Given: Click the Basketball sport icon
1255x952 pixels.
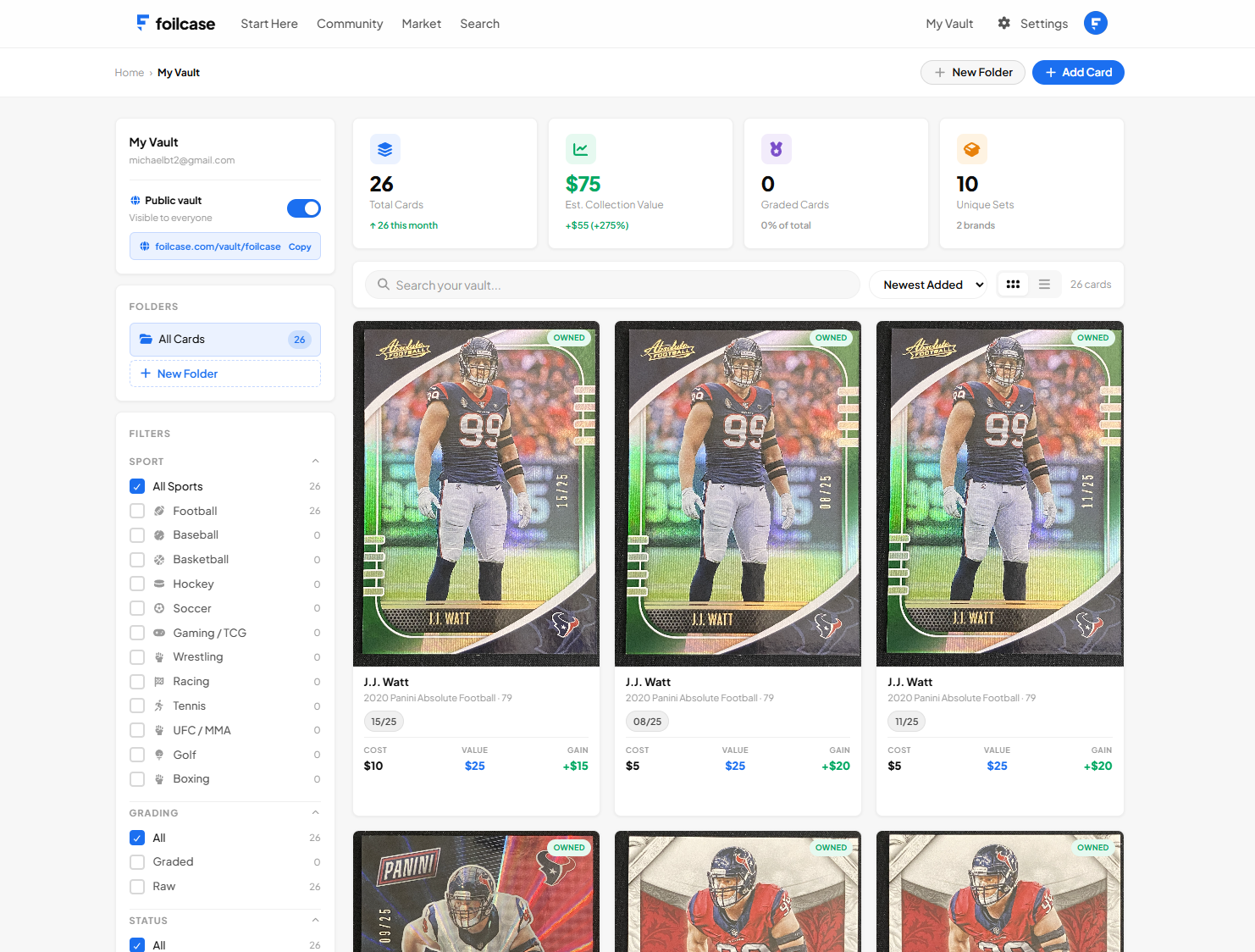Looking at the screenshot, I should (159, 560).
